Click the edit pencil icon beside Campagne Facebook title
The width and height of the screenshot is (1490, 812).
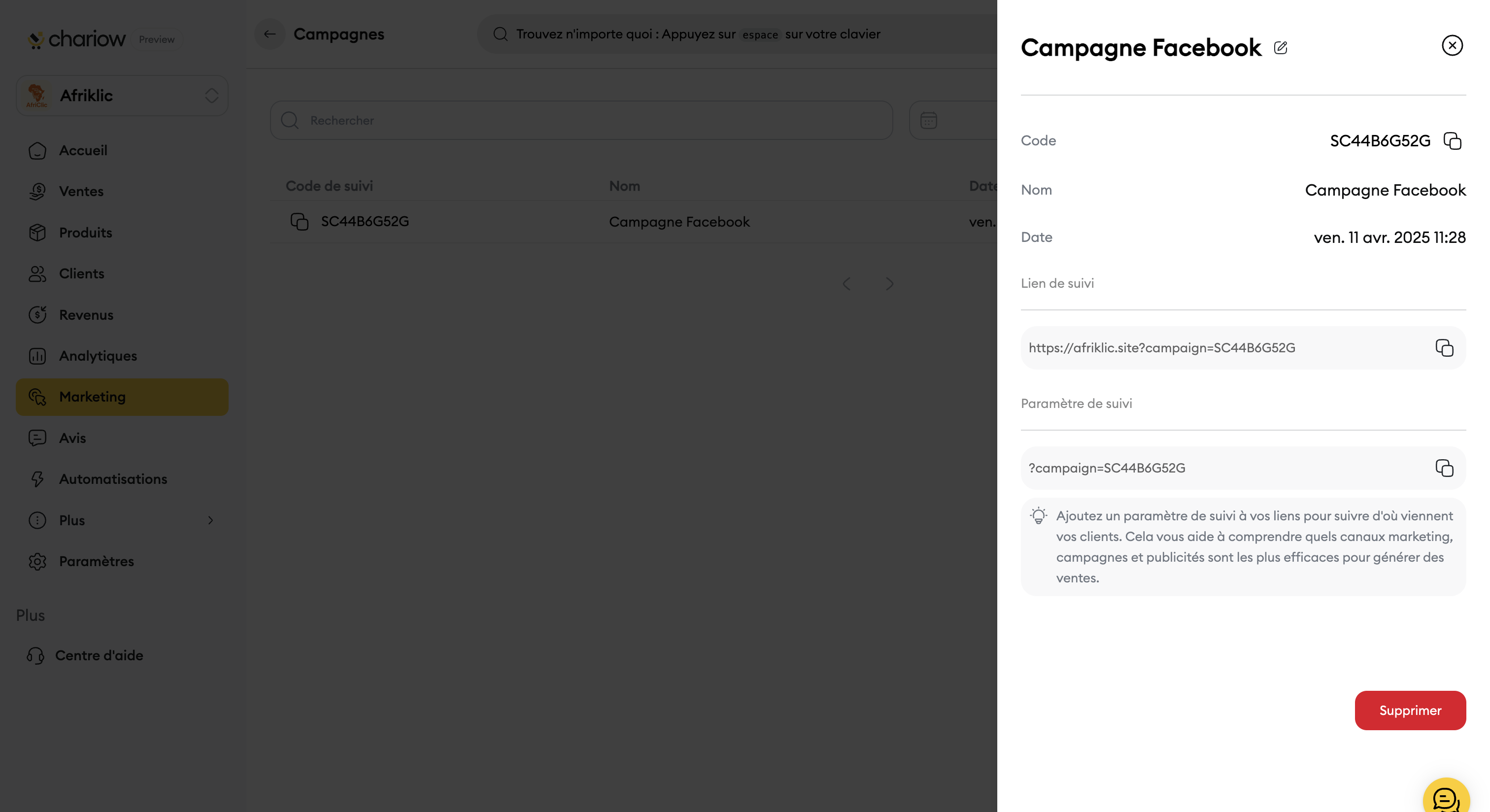click(x=1280, y=47)
